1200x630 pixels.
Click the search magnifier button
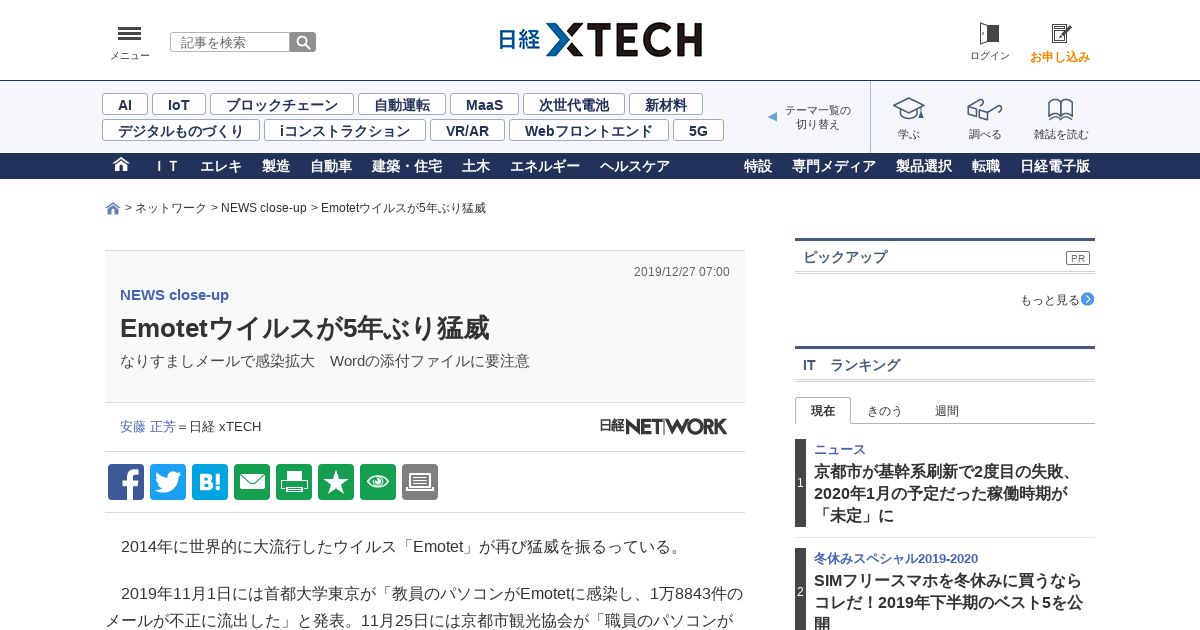pos(303,42)
